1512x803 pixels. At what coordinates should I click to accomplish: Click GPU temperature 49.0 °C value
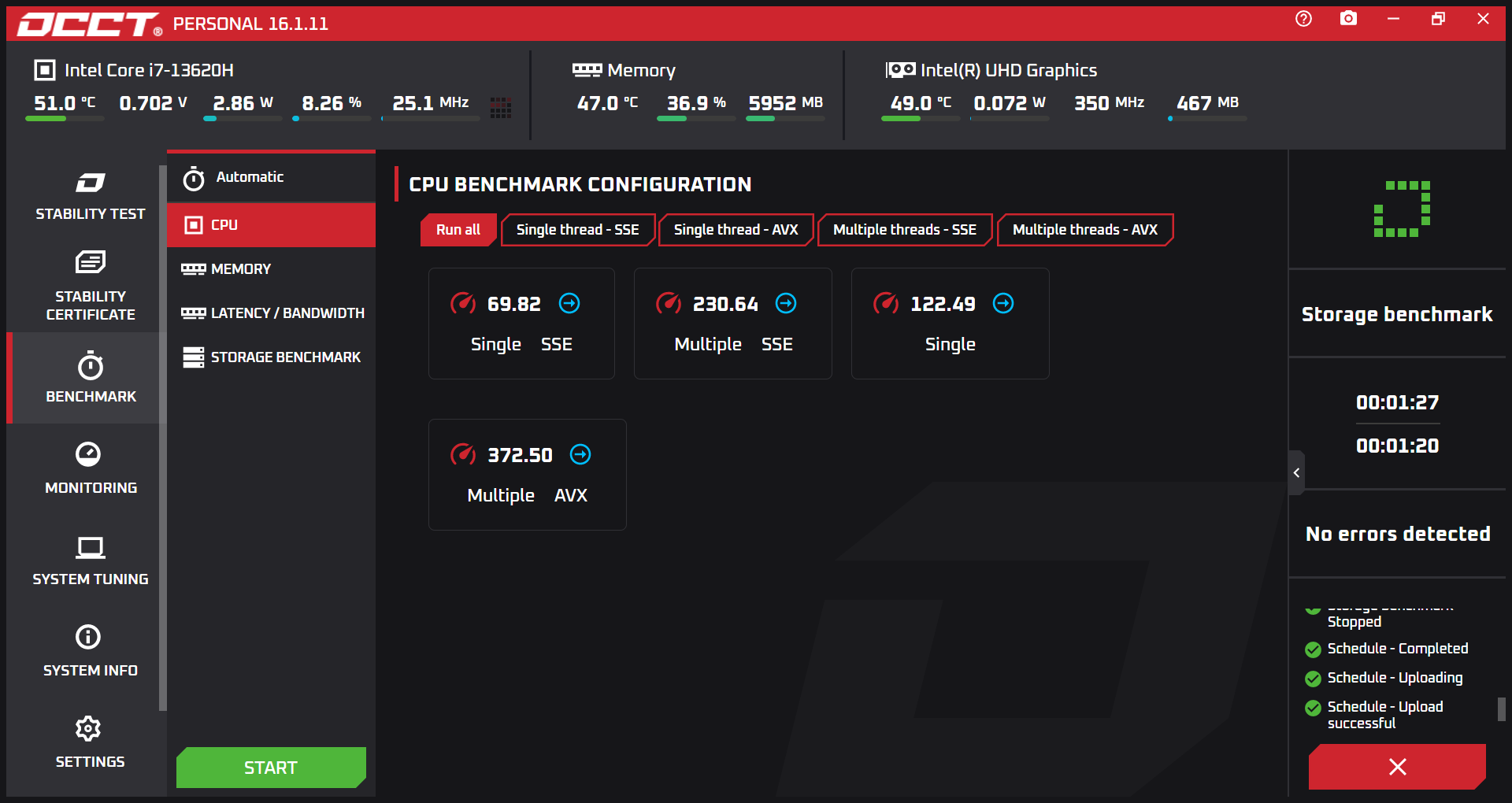pos(921,103)
